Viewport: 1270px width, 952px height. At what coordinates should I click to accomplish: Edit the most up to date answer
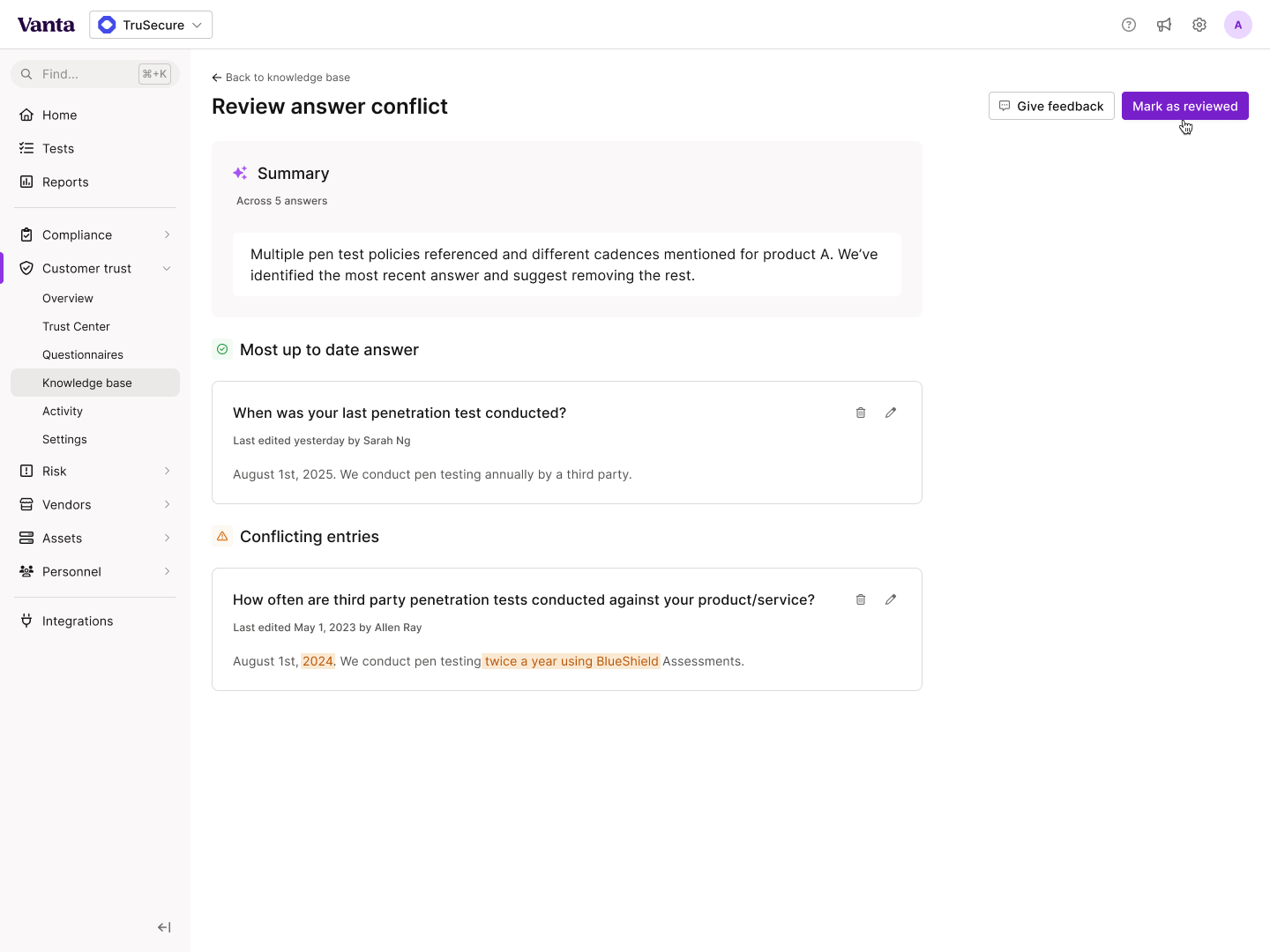pyautogui.click(x=891, y=413)
